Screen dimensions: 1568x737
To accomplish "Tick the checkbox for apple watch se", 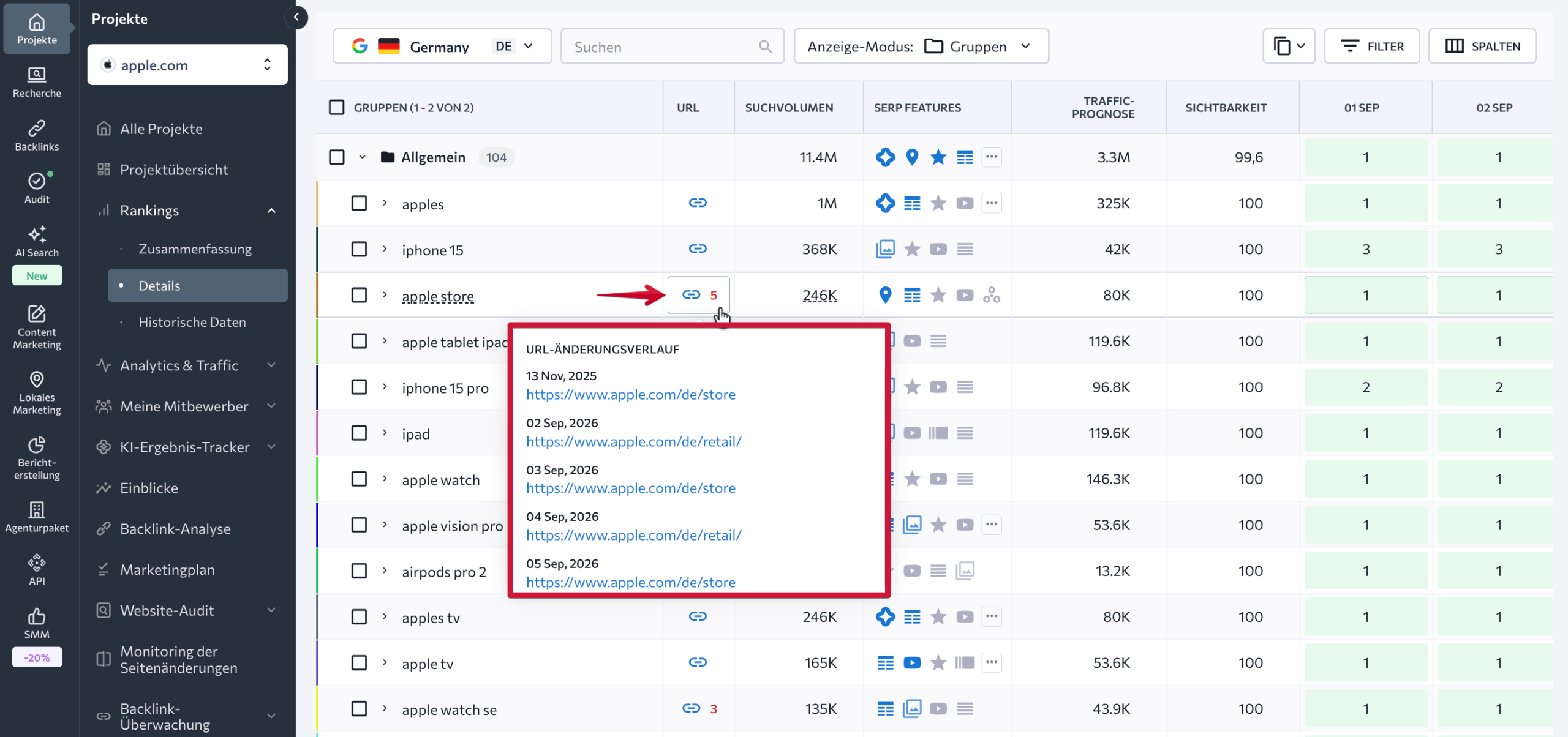I will point(359,709).
